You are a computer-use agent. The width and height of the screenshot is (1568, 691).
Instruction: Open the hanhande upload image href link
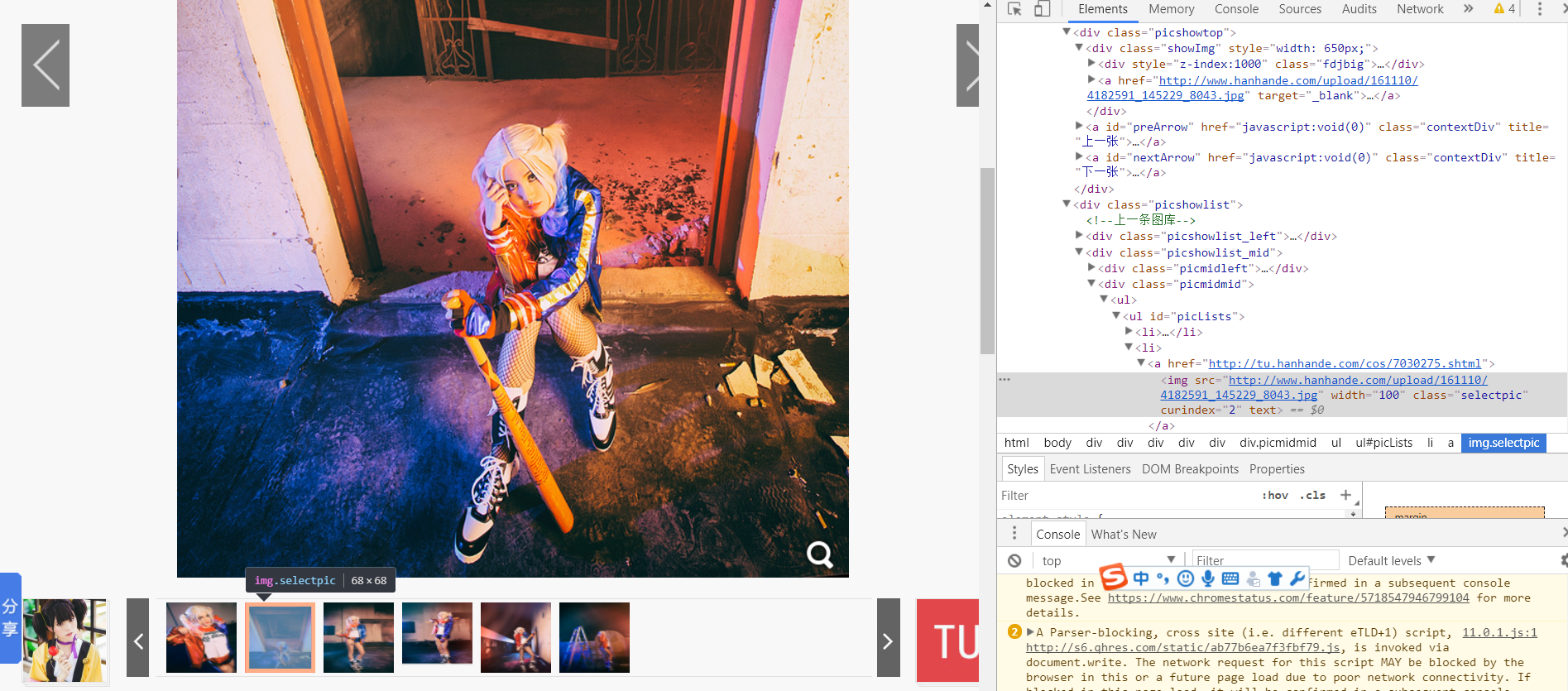click(x=1288, y=80)
